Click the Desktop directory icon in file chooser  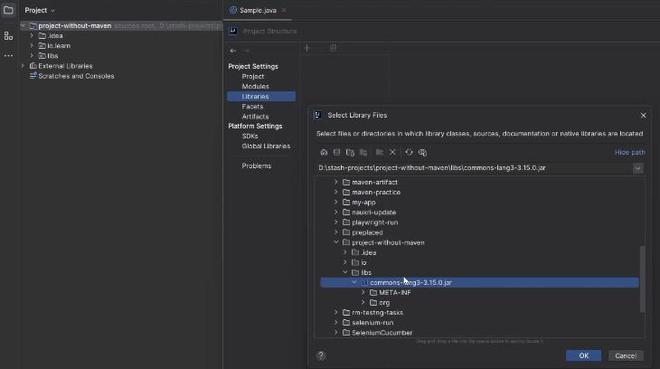pyautogui.click(x=337, y=152)
